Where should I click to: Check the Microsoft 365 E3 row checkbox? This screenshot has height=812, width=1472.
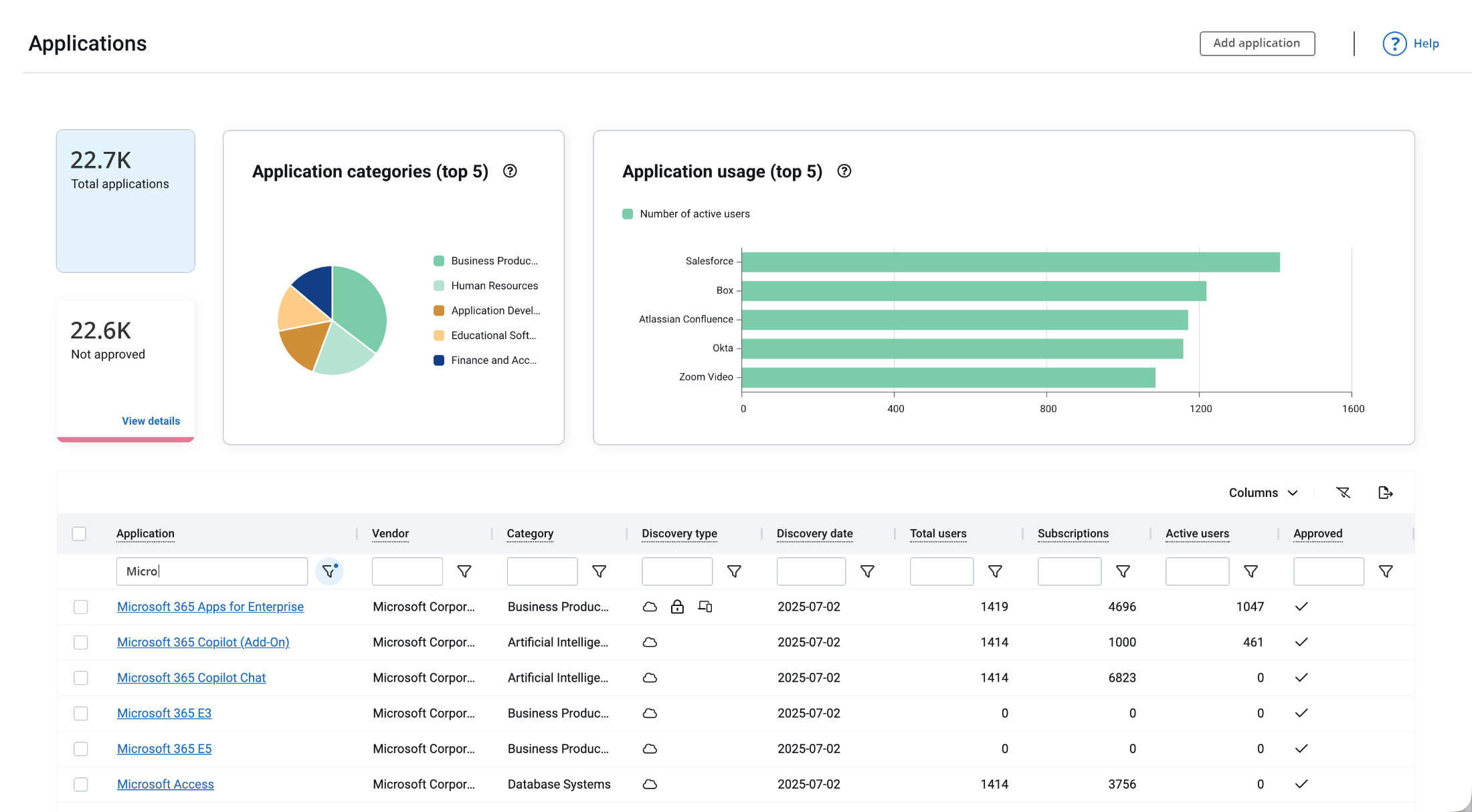80,713
